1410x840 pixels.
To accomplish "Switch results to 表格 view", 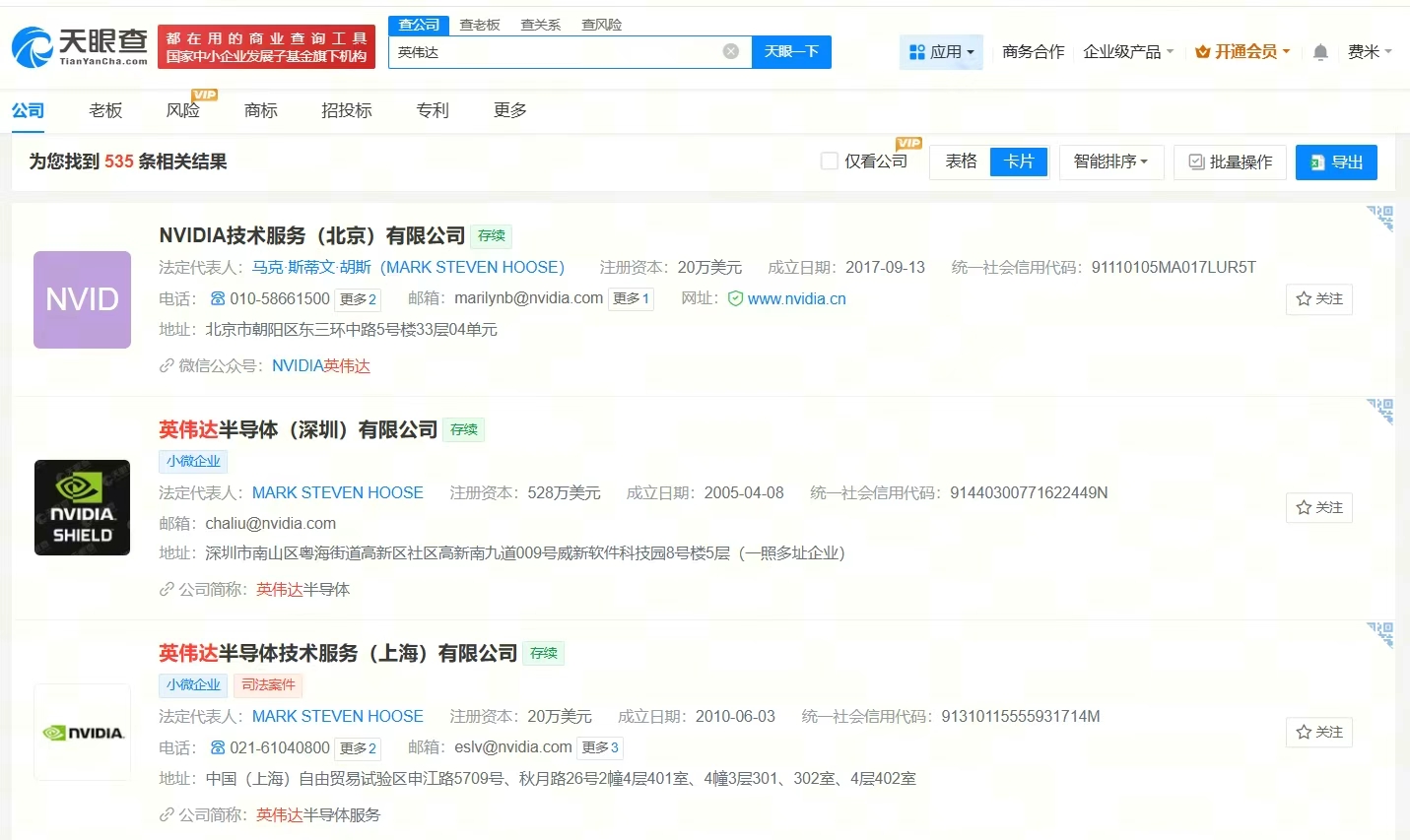I will 961,161.
